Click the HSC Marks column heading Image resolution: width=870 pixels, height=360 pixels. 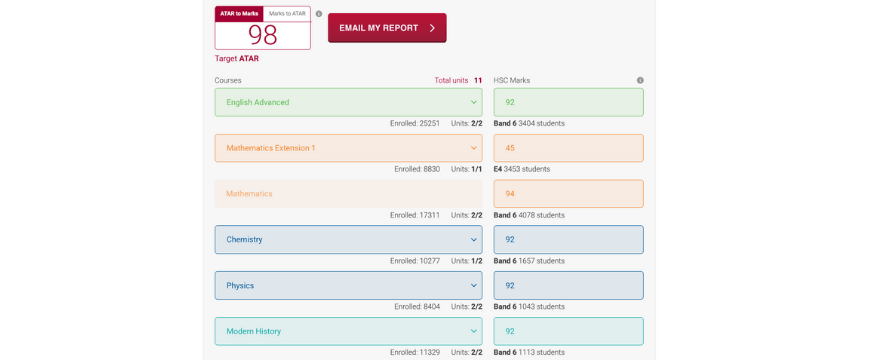pyautogui.click(x=512, y=80)
